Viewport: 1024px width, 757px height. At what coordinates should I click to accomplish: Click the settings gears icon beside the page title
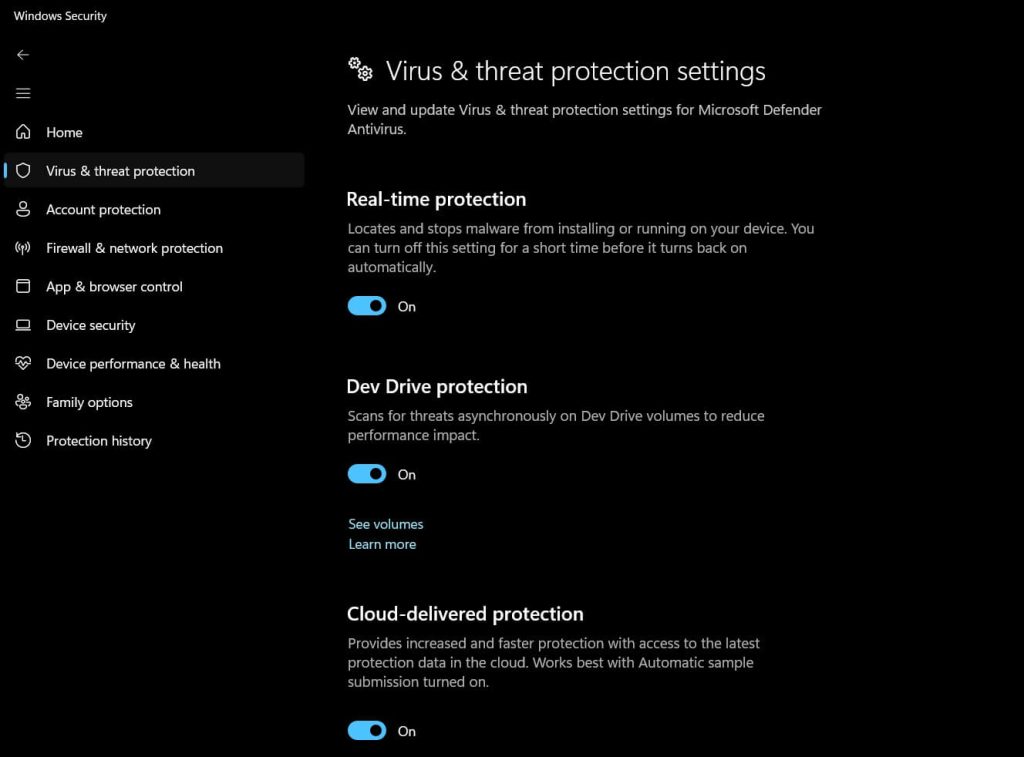pyautogui.click(x=359, y=70)
